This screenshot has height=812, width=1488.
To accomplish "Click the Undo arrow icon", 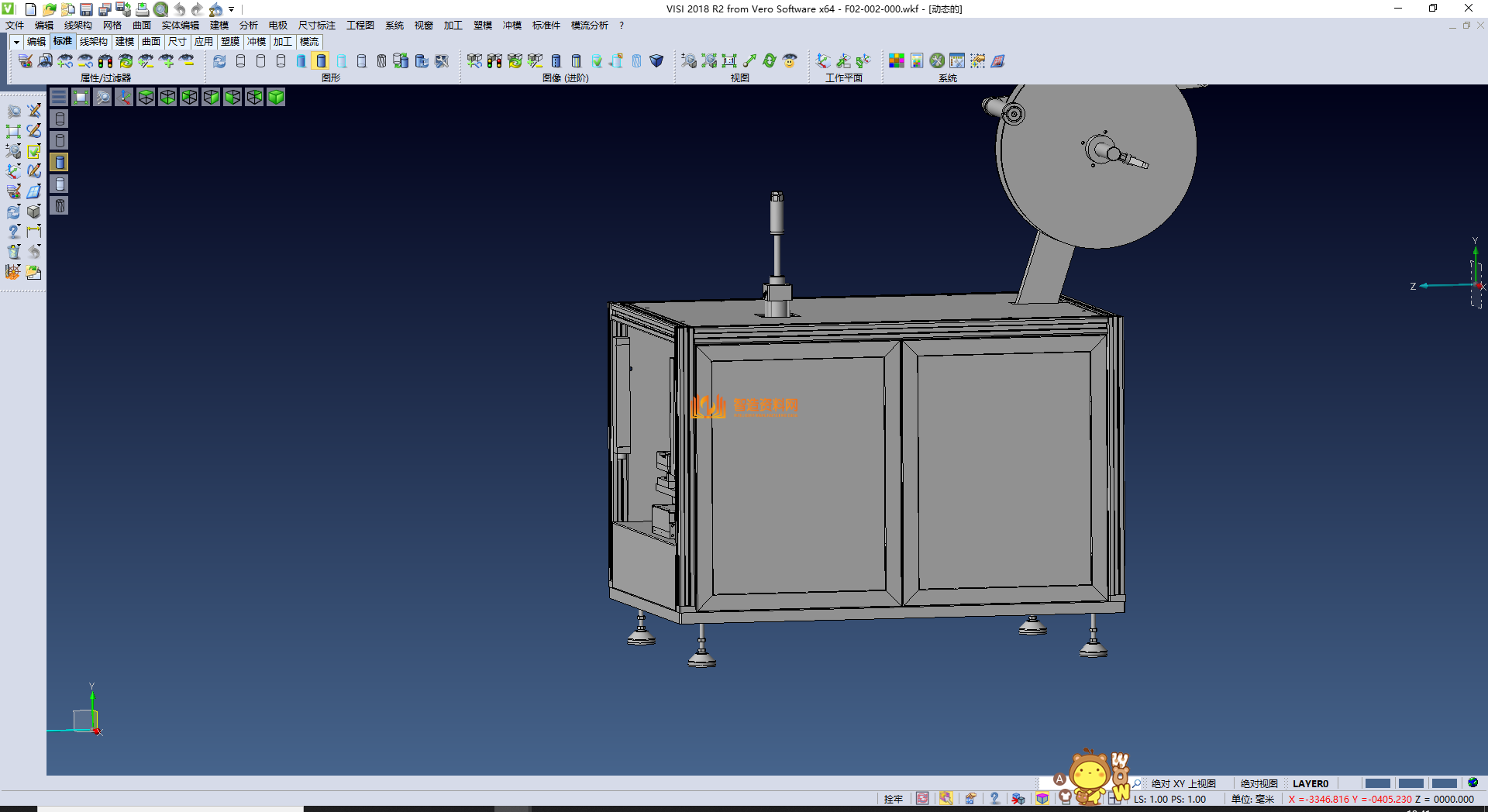I will coord(179,9).
